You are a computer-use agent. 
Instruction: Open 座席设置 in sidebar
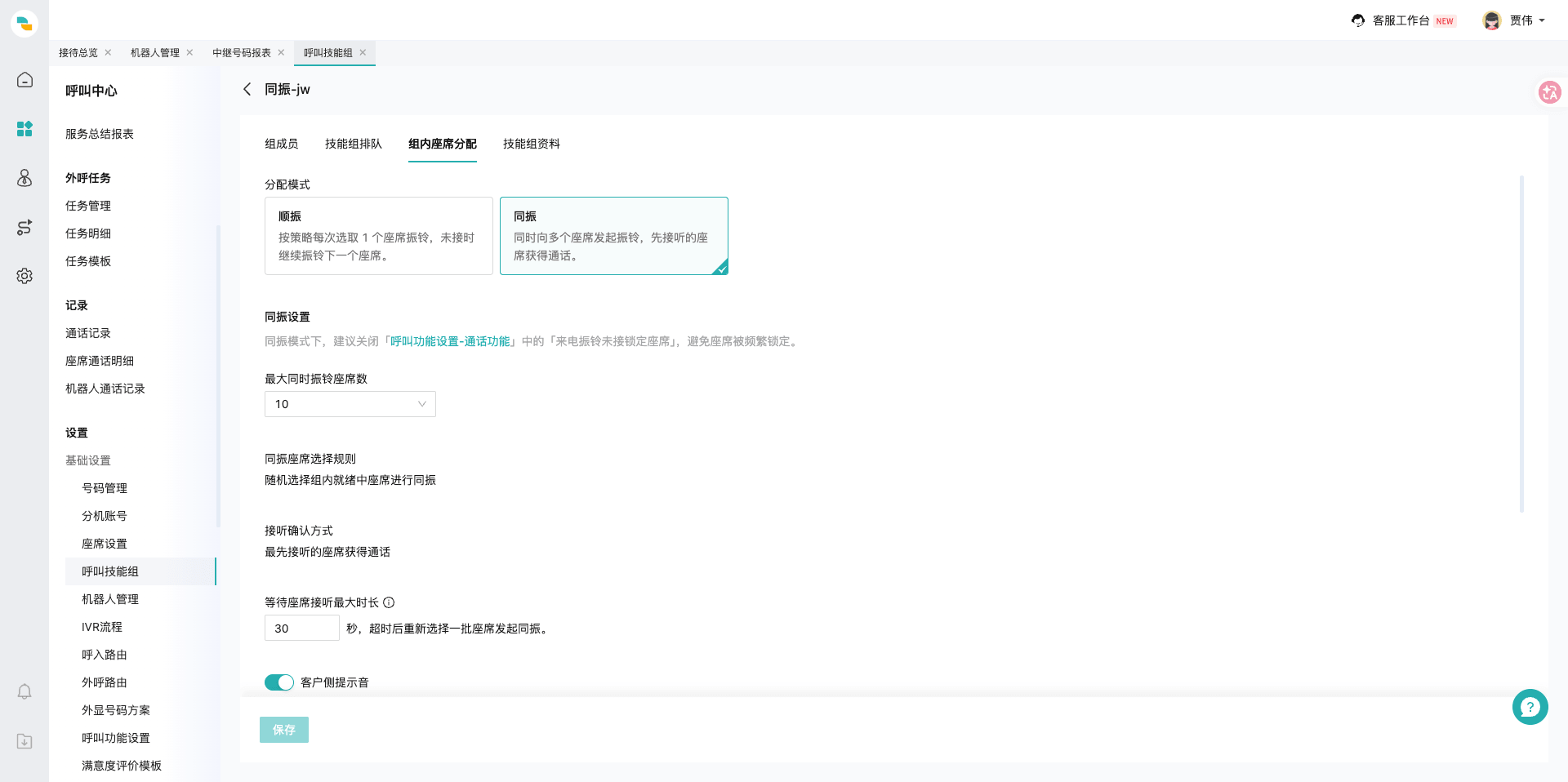pos(105,544)
